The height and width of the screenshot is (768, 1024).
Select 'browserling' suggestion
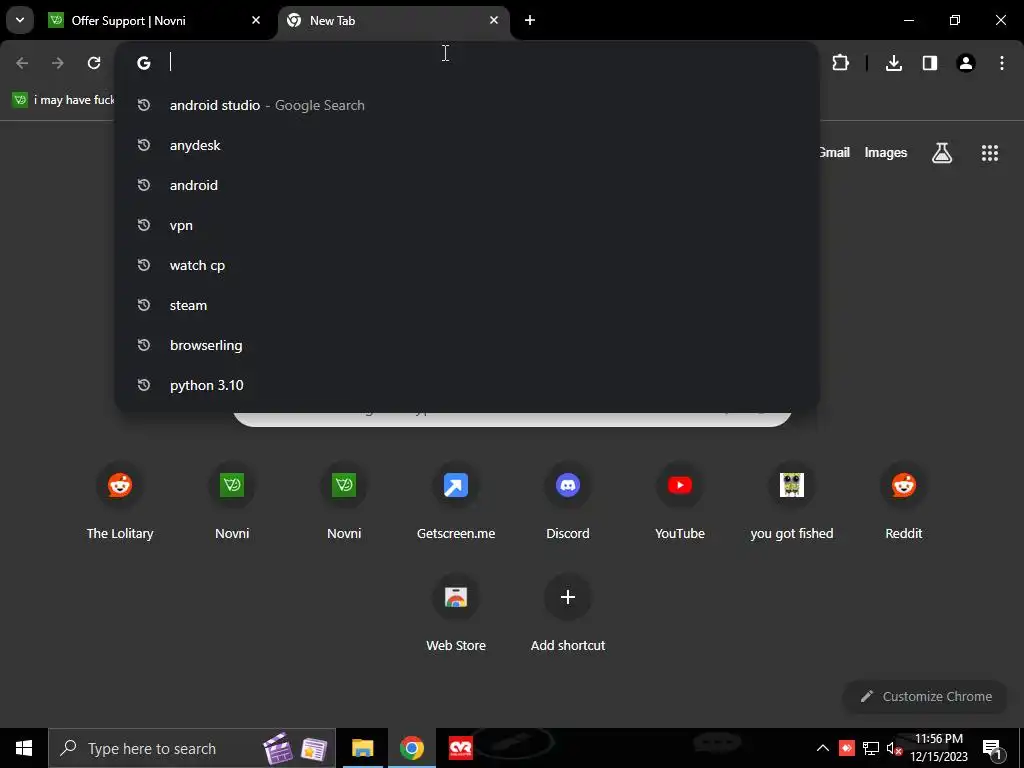[x=467, y=345]
